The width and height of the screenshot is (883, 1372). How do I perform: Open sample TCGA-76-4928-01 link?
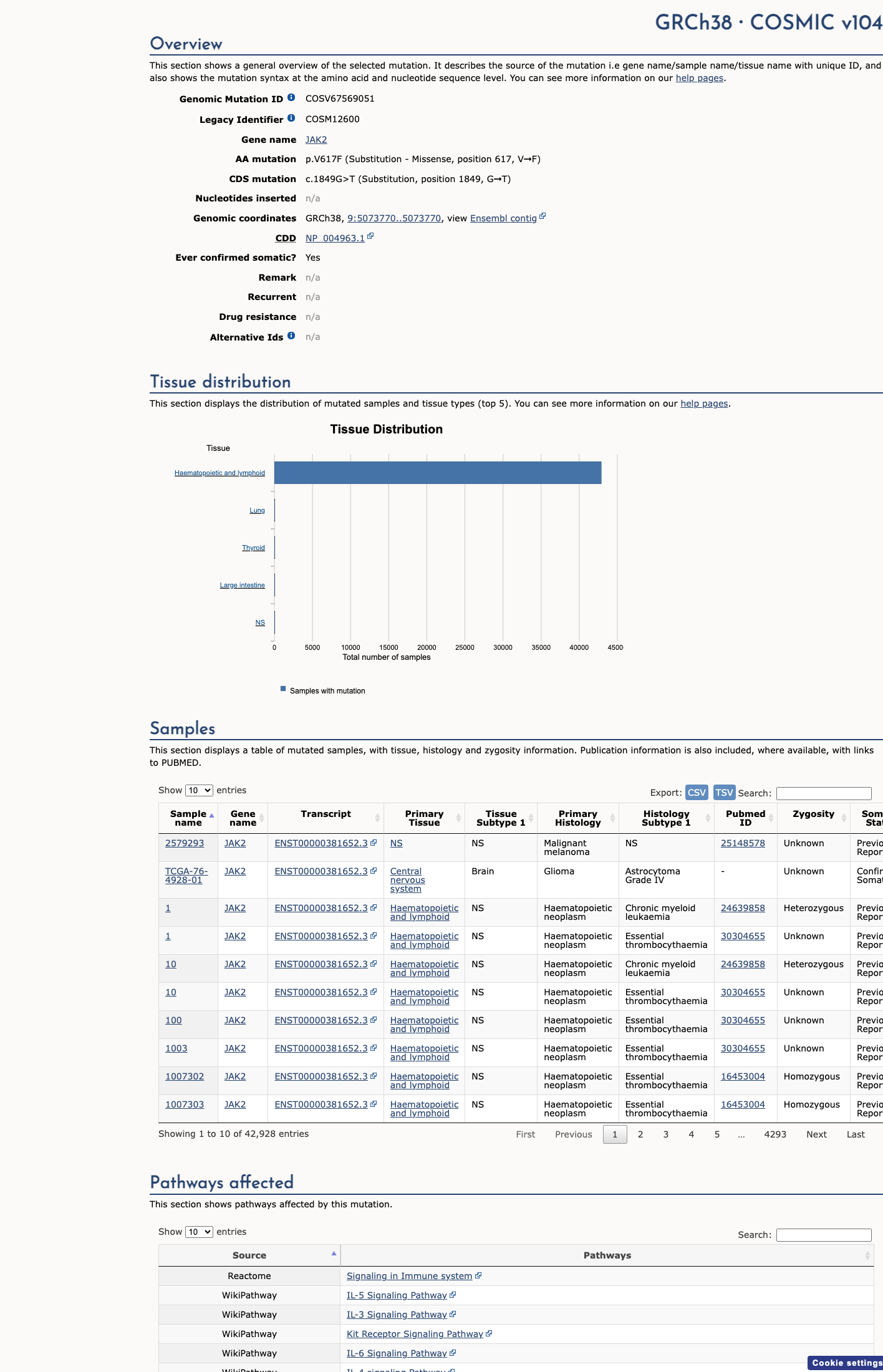coord(186,876)
